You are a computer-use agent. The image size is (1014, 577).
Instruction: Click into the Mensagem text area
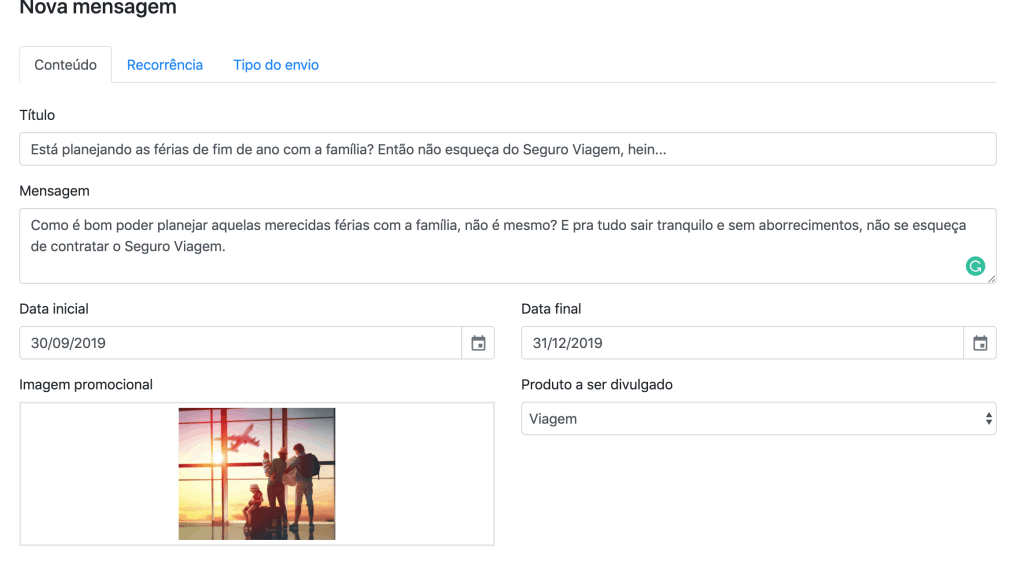pyautogui.click(x=508, y=246)
